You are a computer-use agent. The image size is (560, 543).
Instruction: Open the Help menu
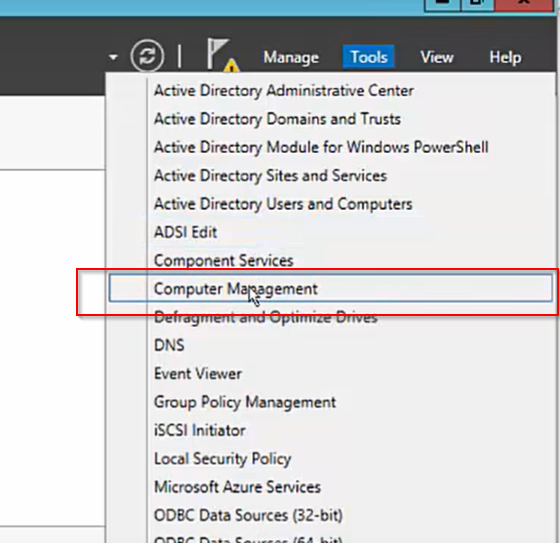point(505,57)
